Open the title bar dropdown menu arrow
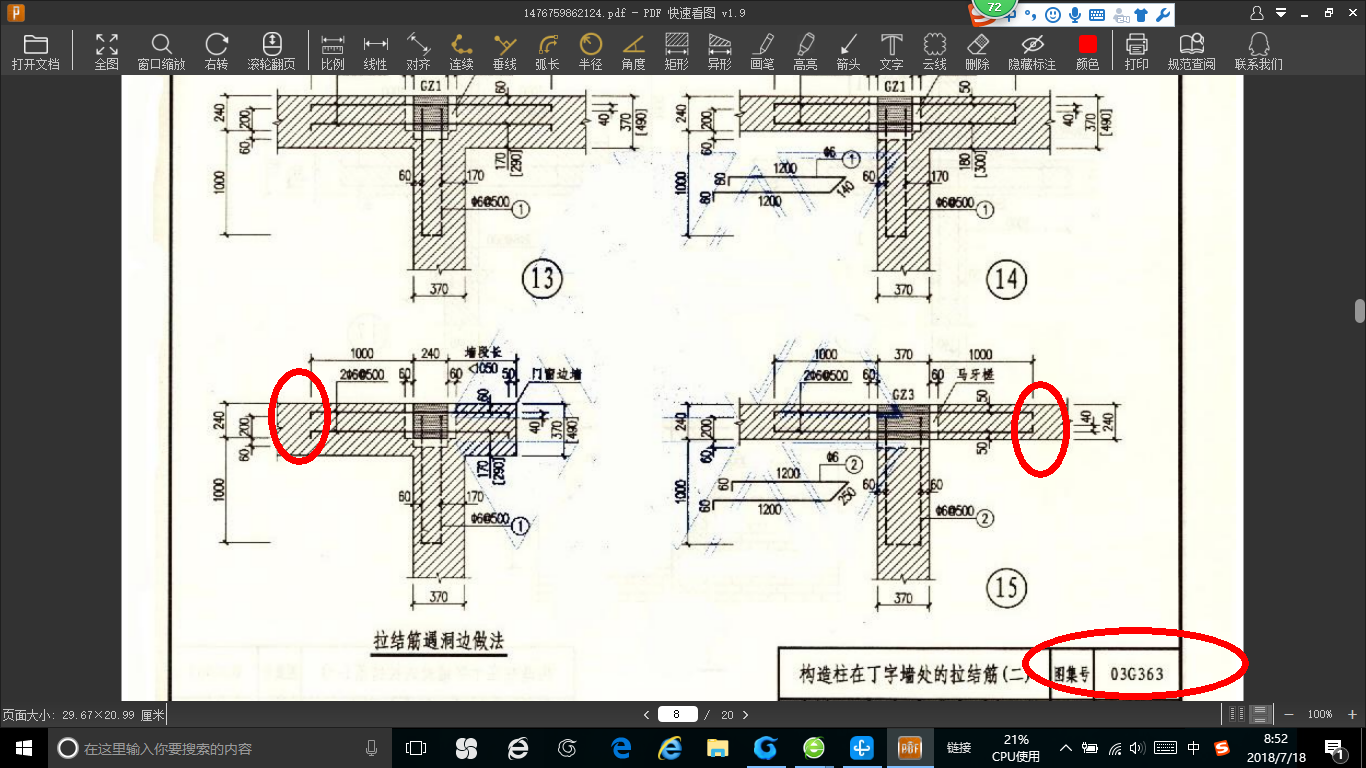Image resolution: width=1366 pixels, height=768 pixels. (x=1281, y=13)
